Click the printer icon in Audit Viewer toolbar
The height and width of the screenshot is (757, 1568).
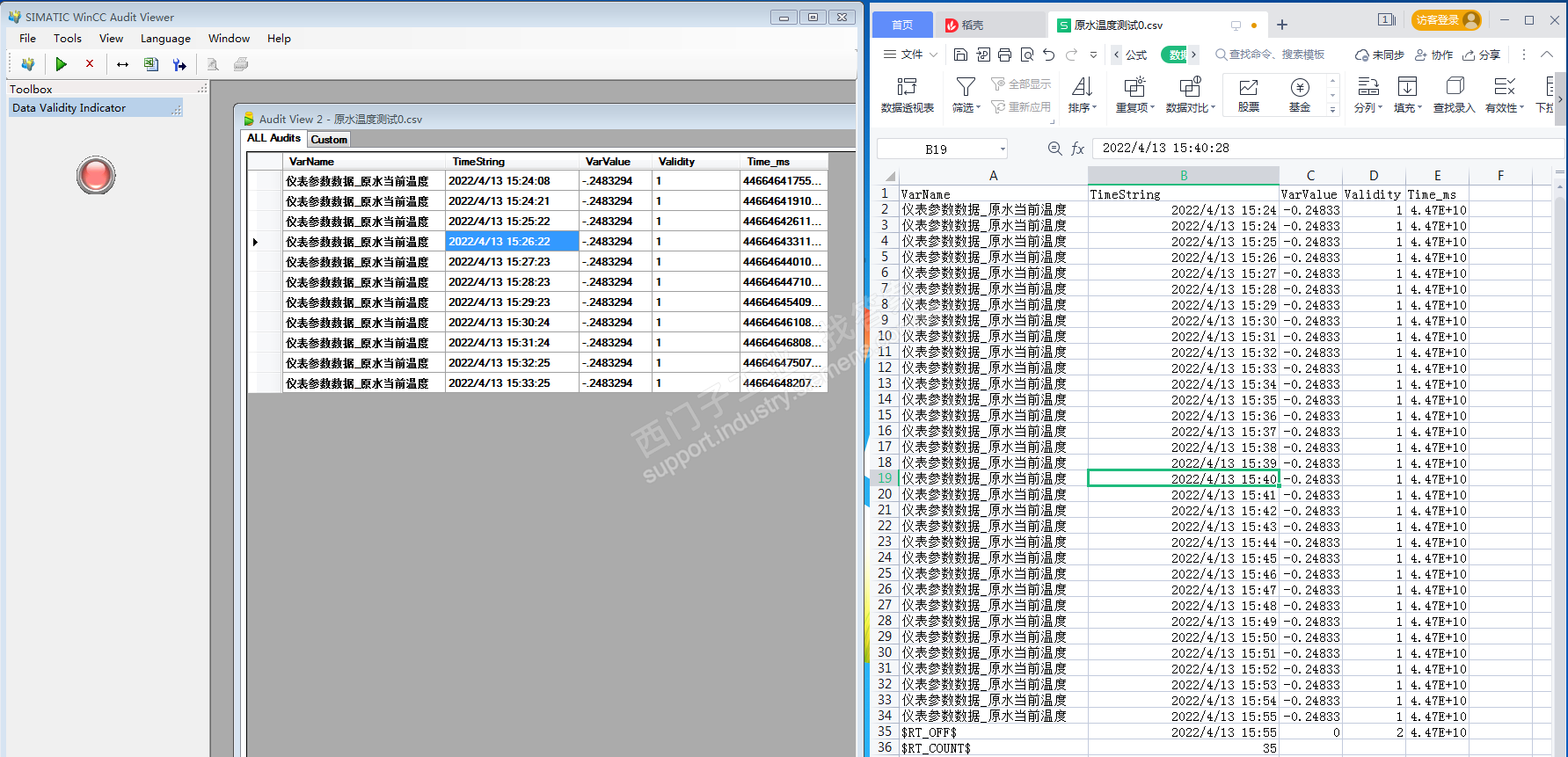pyautogui.click(x=241, y=64)
